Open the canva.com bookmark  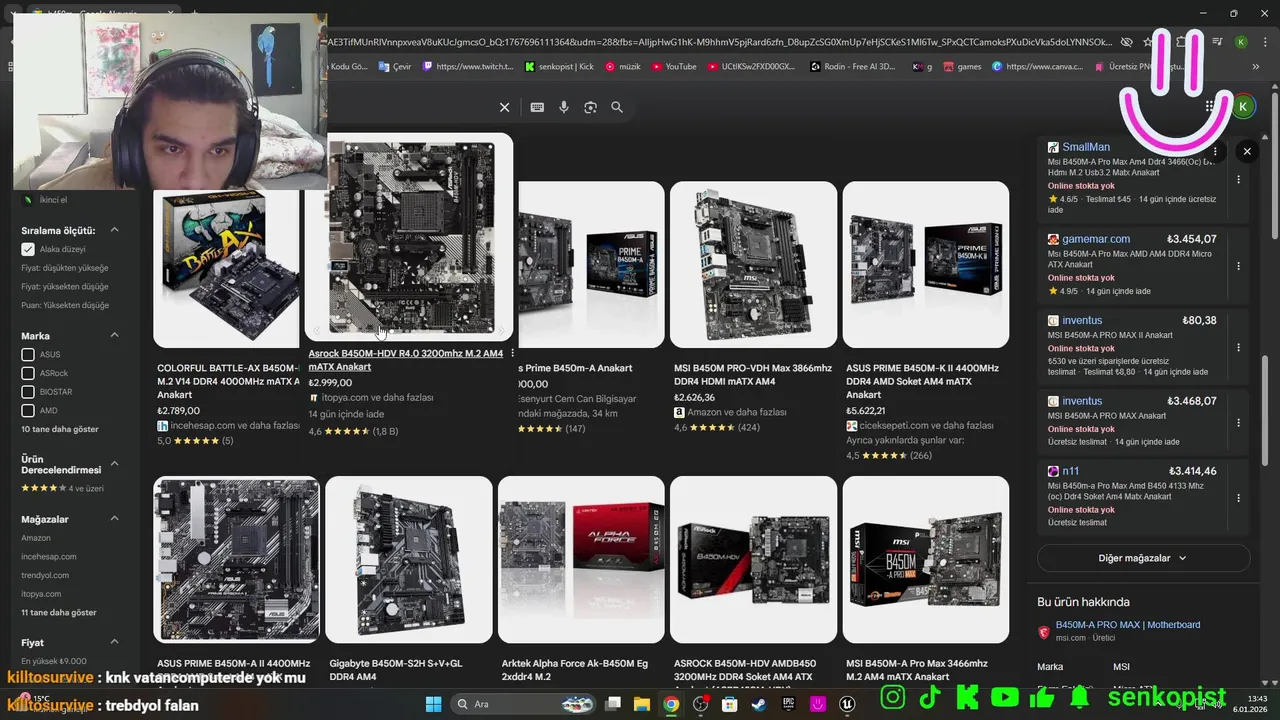point(1038,67)
